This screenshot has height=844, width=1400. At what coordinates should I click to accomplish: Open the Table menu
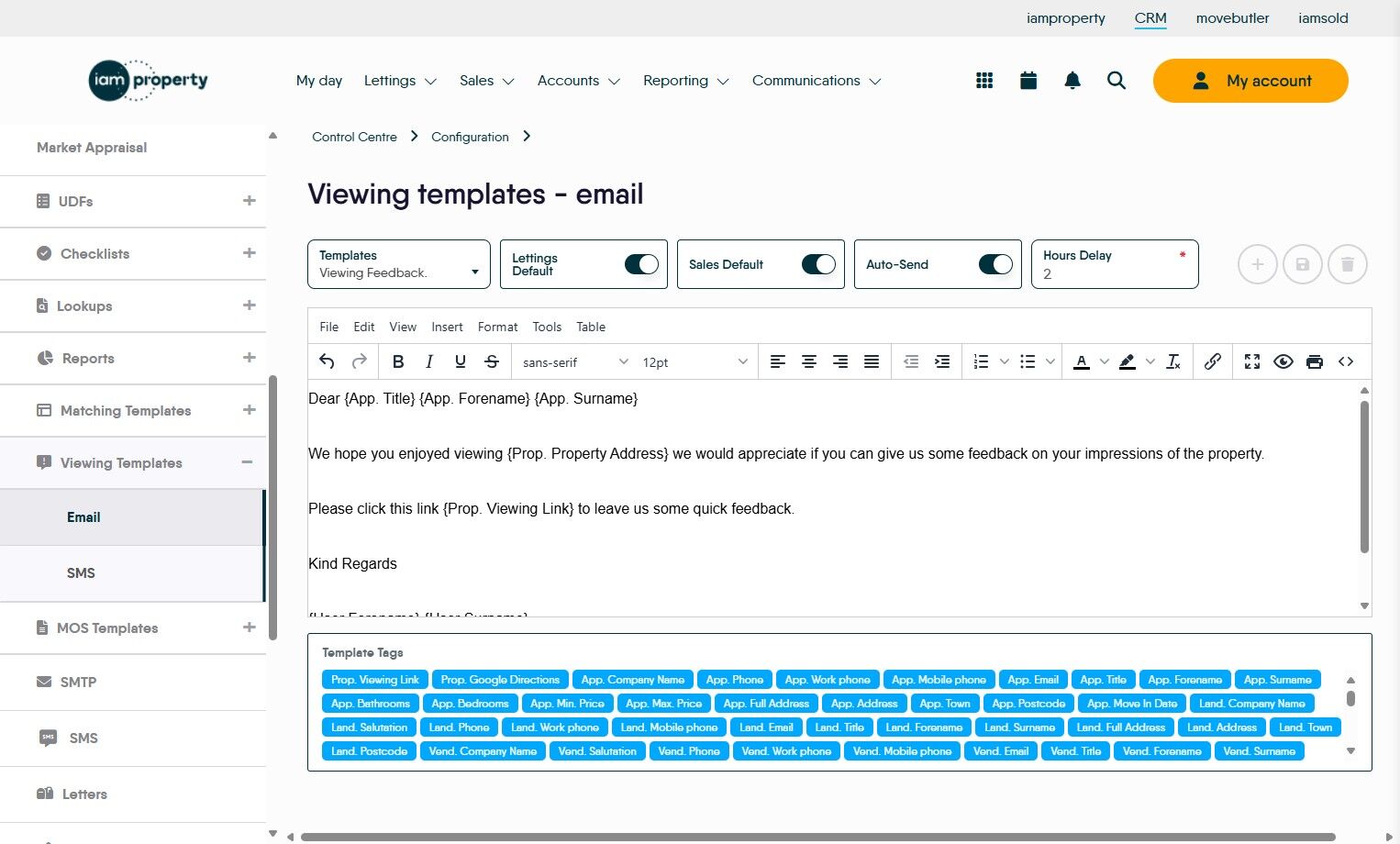(591, 327)
